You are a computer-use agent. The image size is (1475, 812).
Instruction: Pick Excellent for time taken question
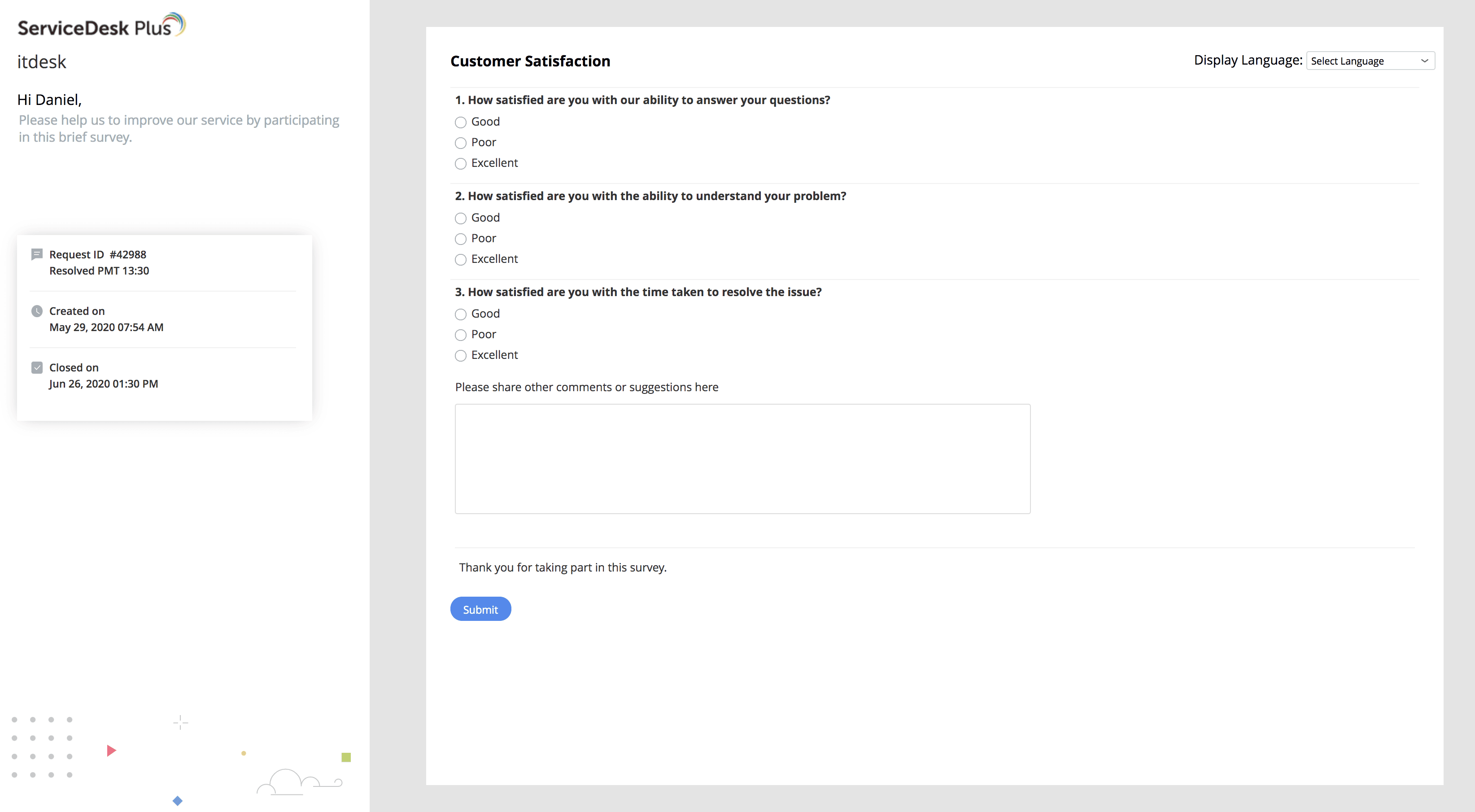coord(460,356)
